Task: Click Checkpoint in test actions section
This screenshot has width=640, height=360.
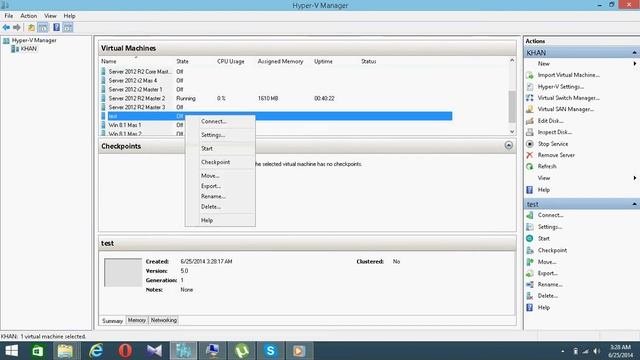Action: [x=552, y=250]
